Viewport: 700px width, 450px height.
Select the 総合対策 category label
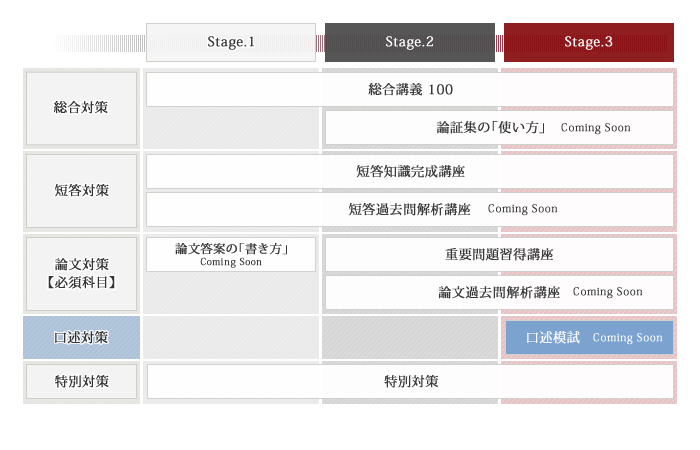pos(81,108)
